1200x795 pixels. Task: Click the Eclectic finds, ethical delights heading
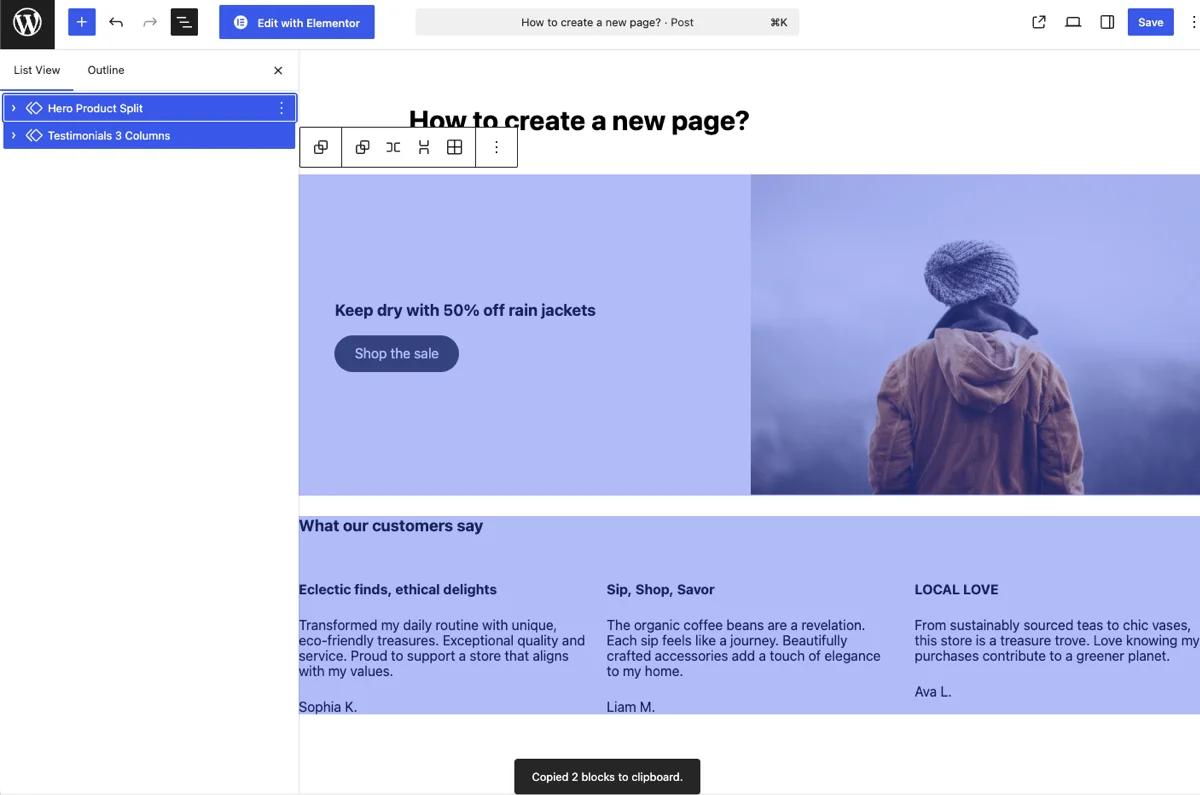[398, 589]
